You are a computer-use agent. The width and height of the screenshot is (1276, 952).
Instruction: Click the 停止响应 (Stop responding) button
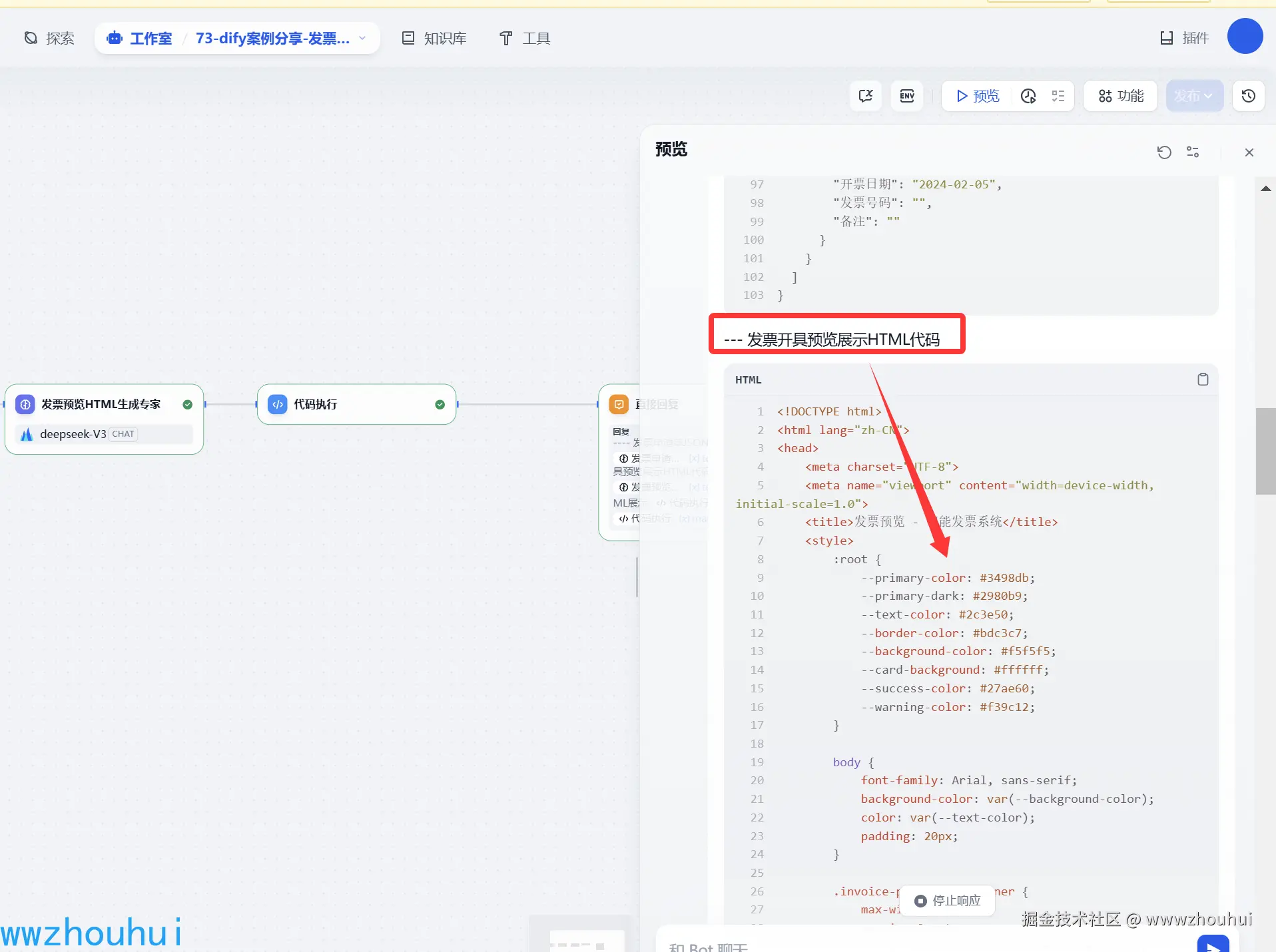click(x=948, y=901)
